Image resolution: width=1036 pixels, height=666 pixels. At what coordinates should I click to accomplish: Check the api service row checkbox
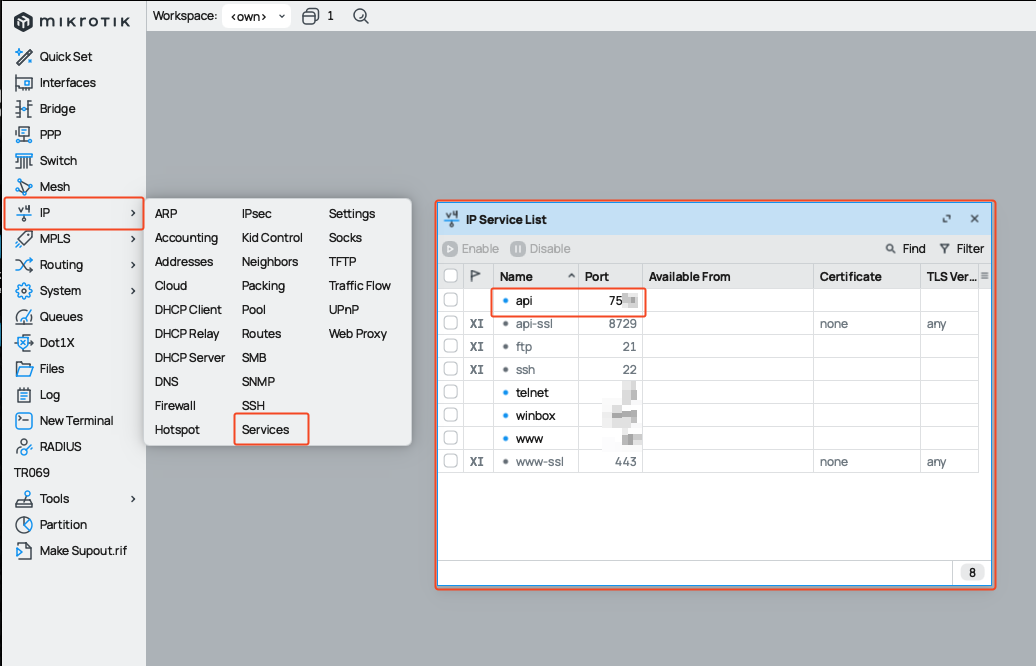click(x=451, y=300)
